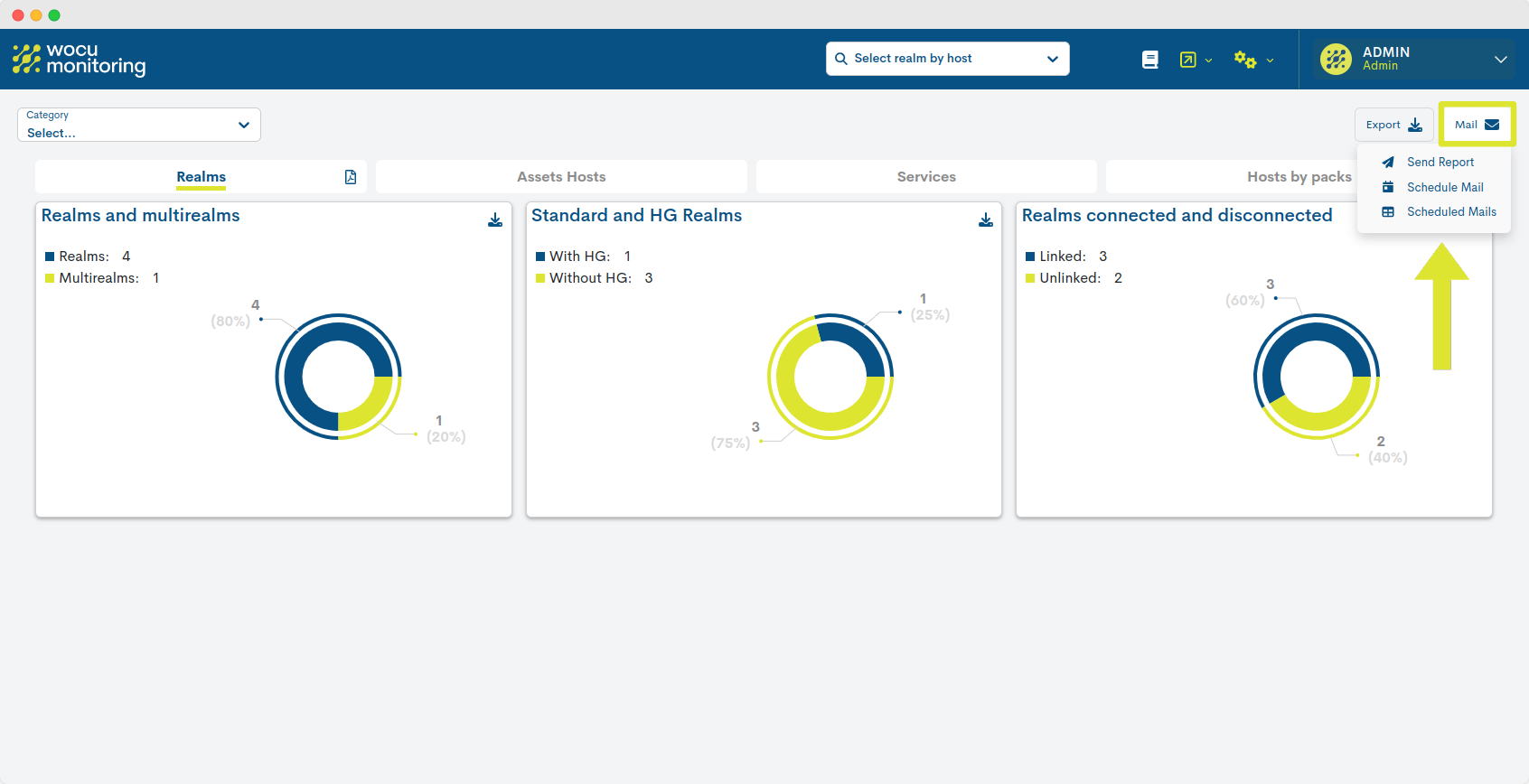
Task: Click the Standard and HG Realms title
Action: (636, 215)
